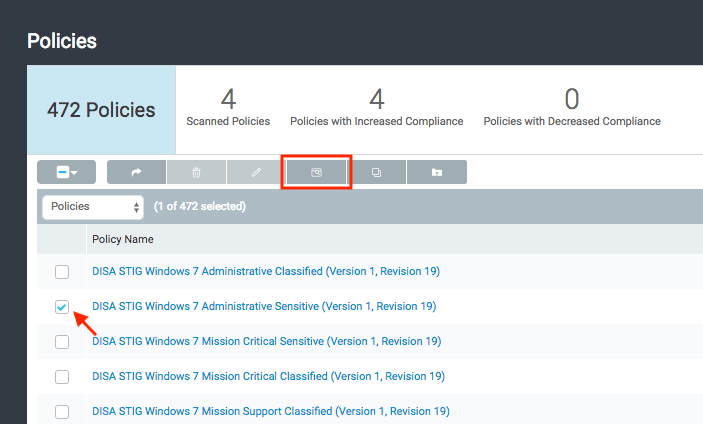
Task: Click the duplicate policy icon
Action: [376, 173]
